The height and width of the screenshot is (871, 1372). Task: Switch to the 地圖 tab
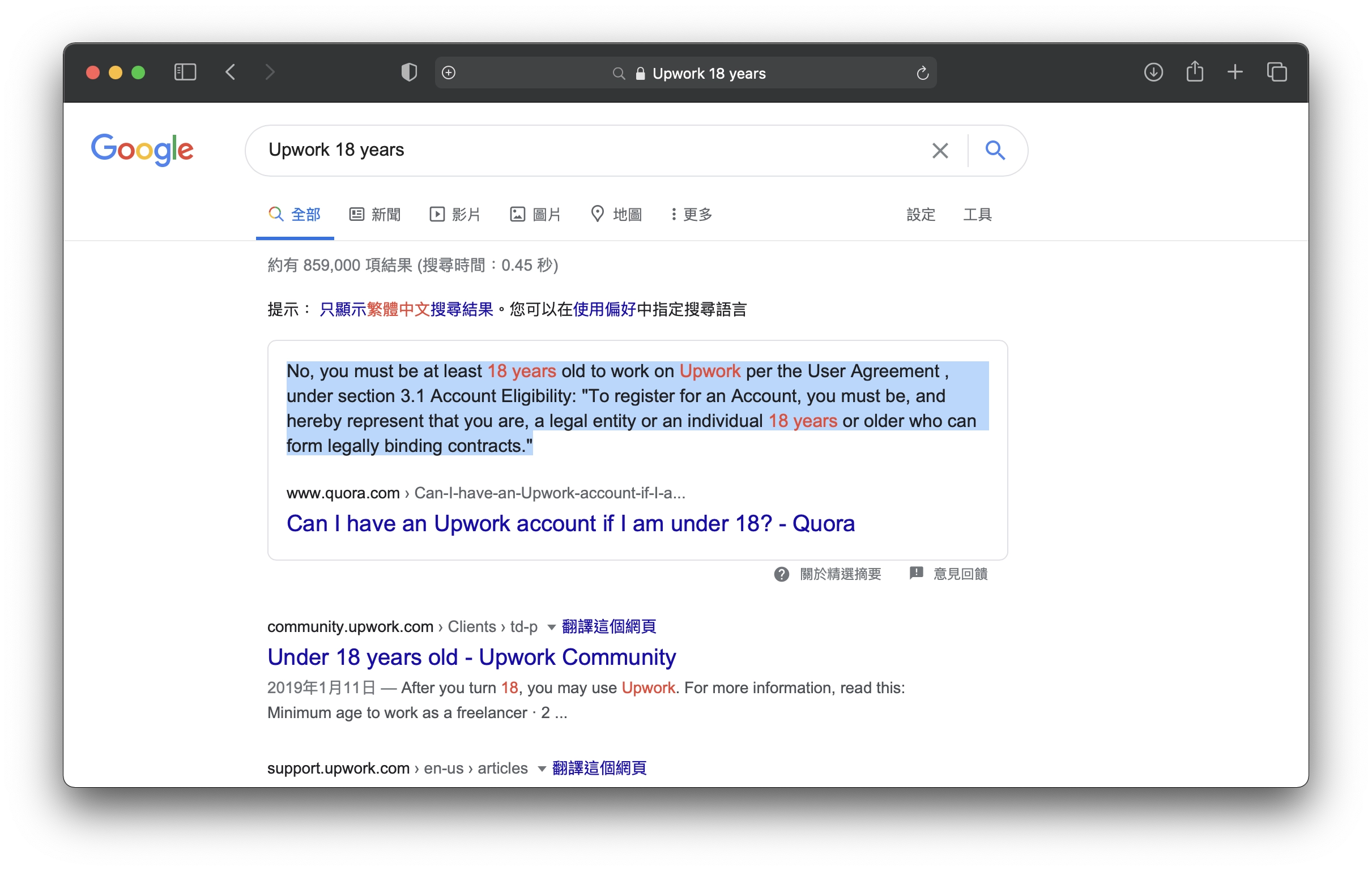coord(616,215)
